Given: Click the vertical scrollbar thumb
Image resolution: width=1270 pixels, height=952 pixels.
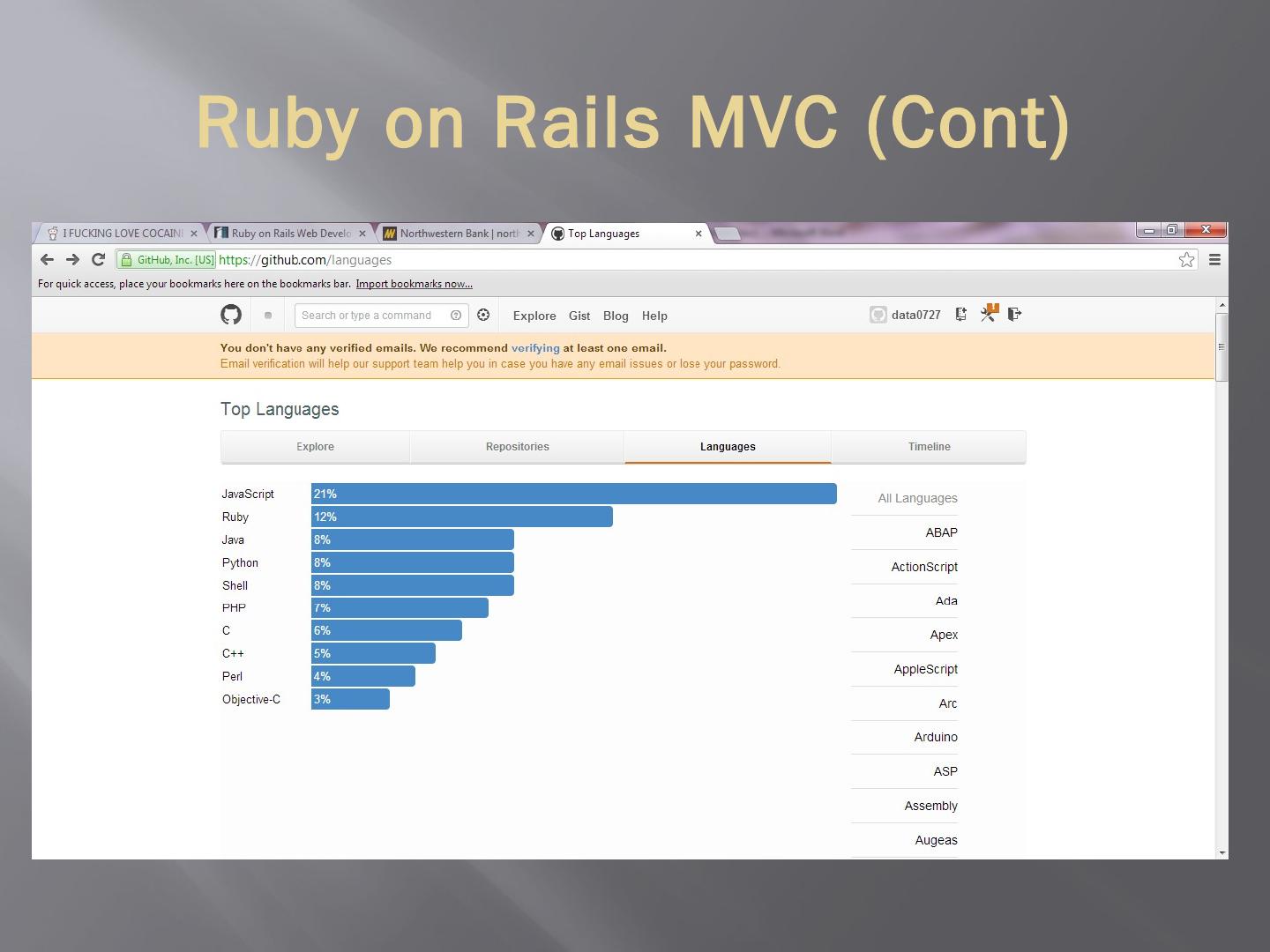Looking at the screenshot, I should click(1221, 346).
